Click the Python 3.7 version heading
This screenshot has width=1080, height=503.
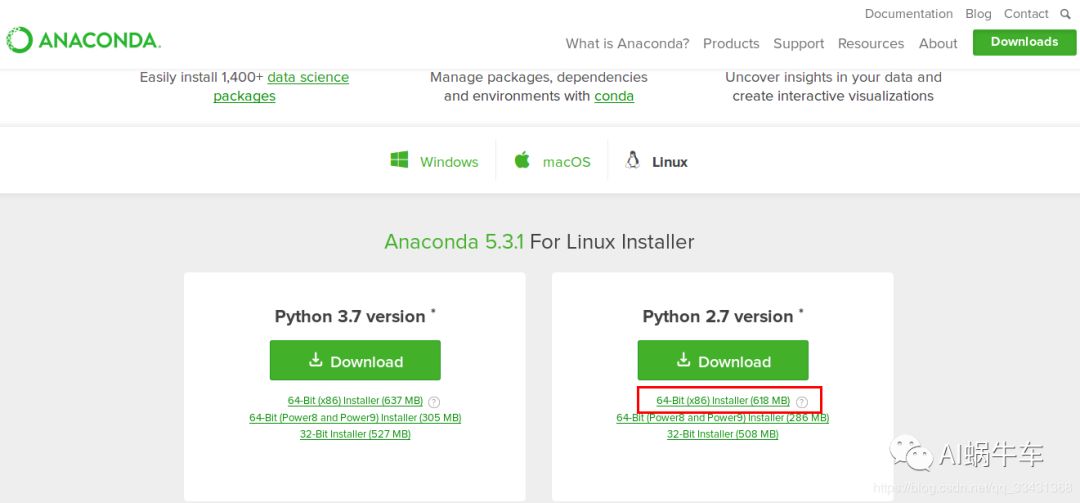coord(355,316)
